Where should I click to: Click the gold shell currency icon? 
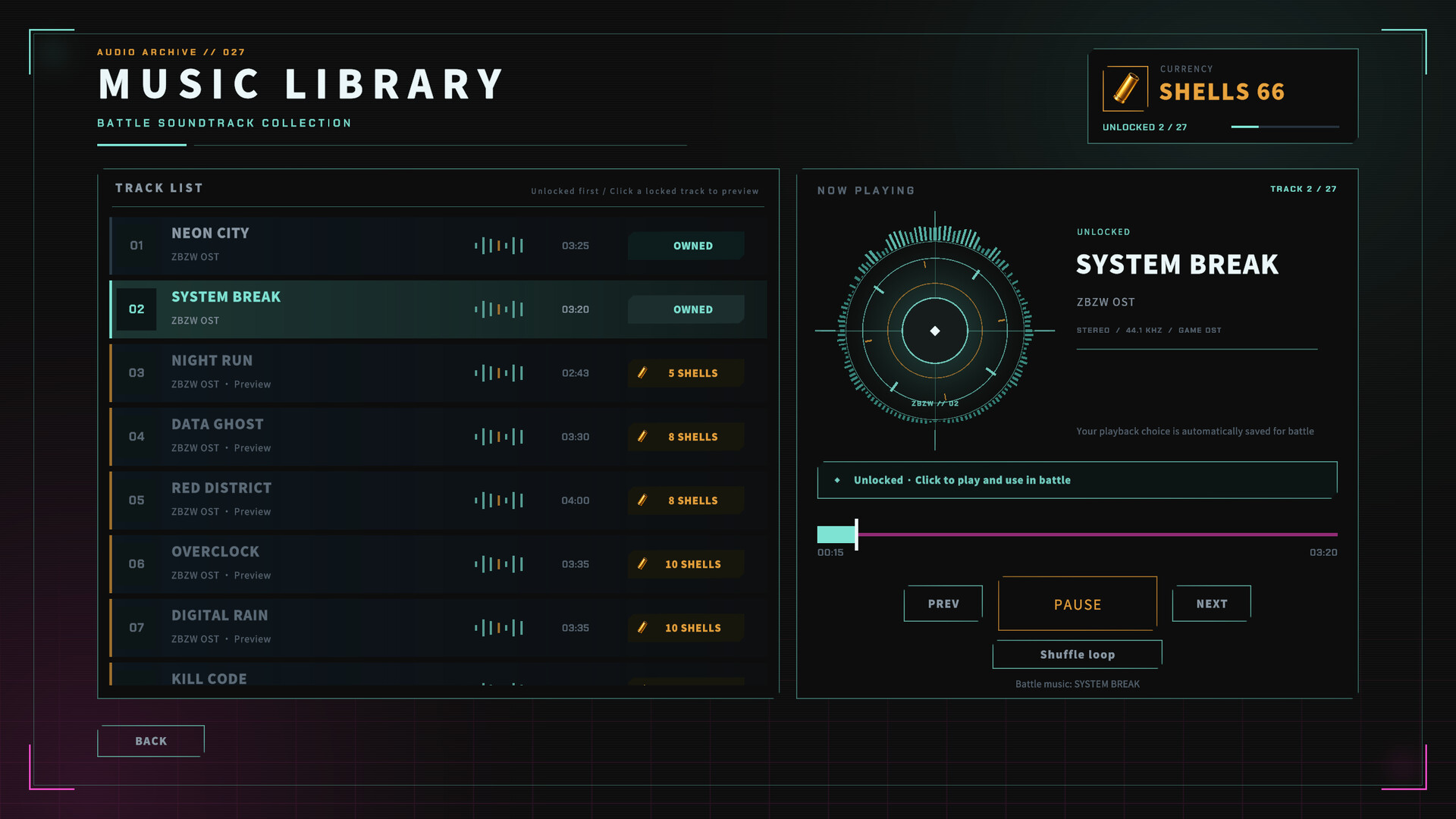click(1125, 89)
